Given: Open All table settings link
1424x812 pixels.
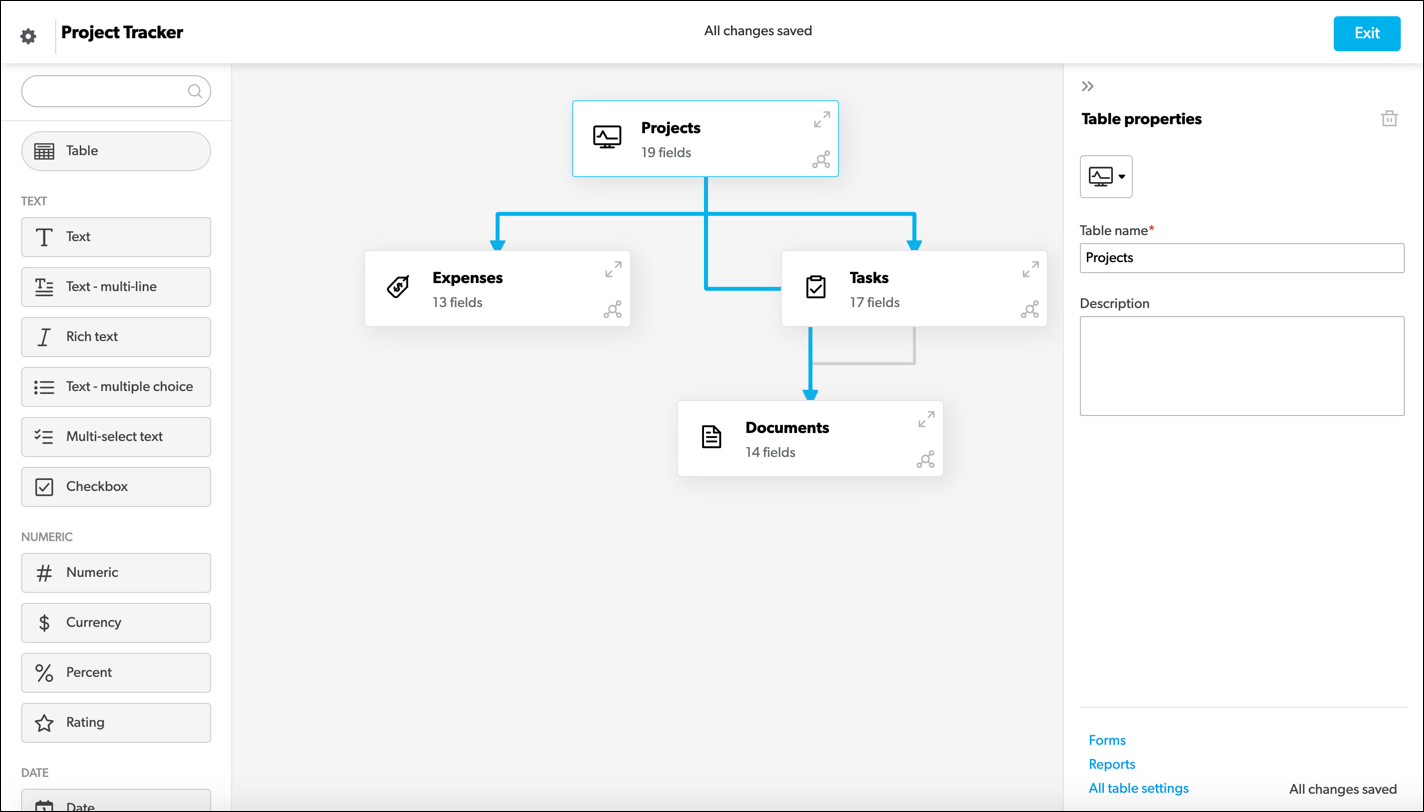Looking at the screenshot, I should point(1139,788).
